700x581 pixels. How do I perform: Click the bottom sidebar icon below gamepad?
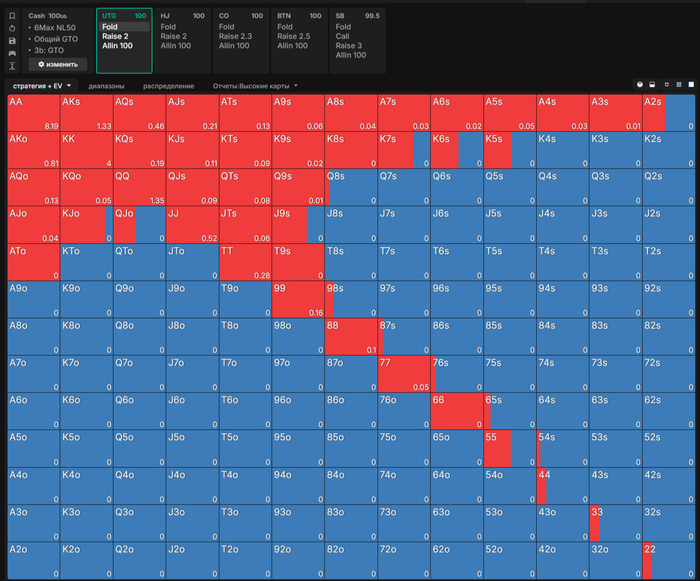pyautogui.click(x=12, y=66)
